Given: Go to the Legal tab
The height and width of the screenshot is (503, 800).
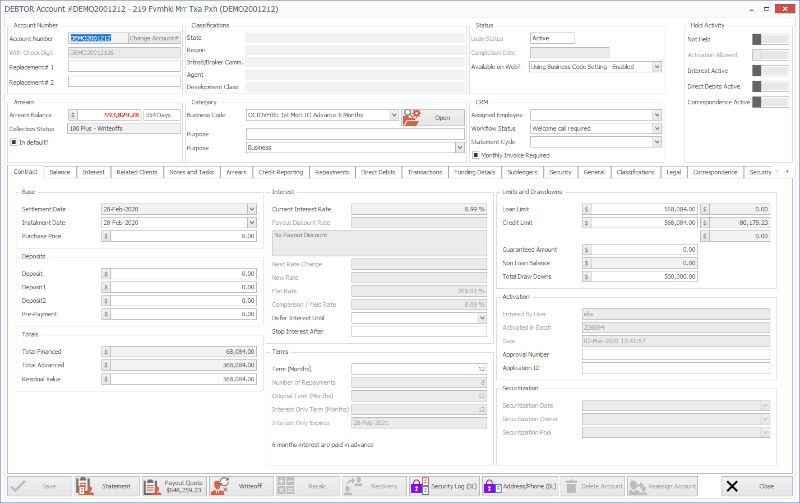Looking at the screenshot, I should tap(673, 172).
